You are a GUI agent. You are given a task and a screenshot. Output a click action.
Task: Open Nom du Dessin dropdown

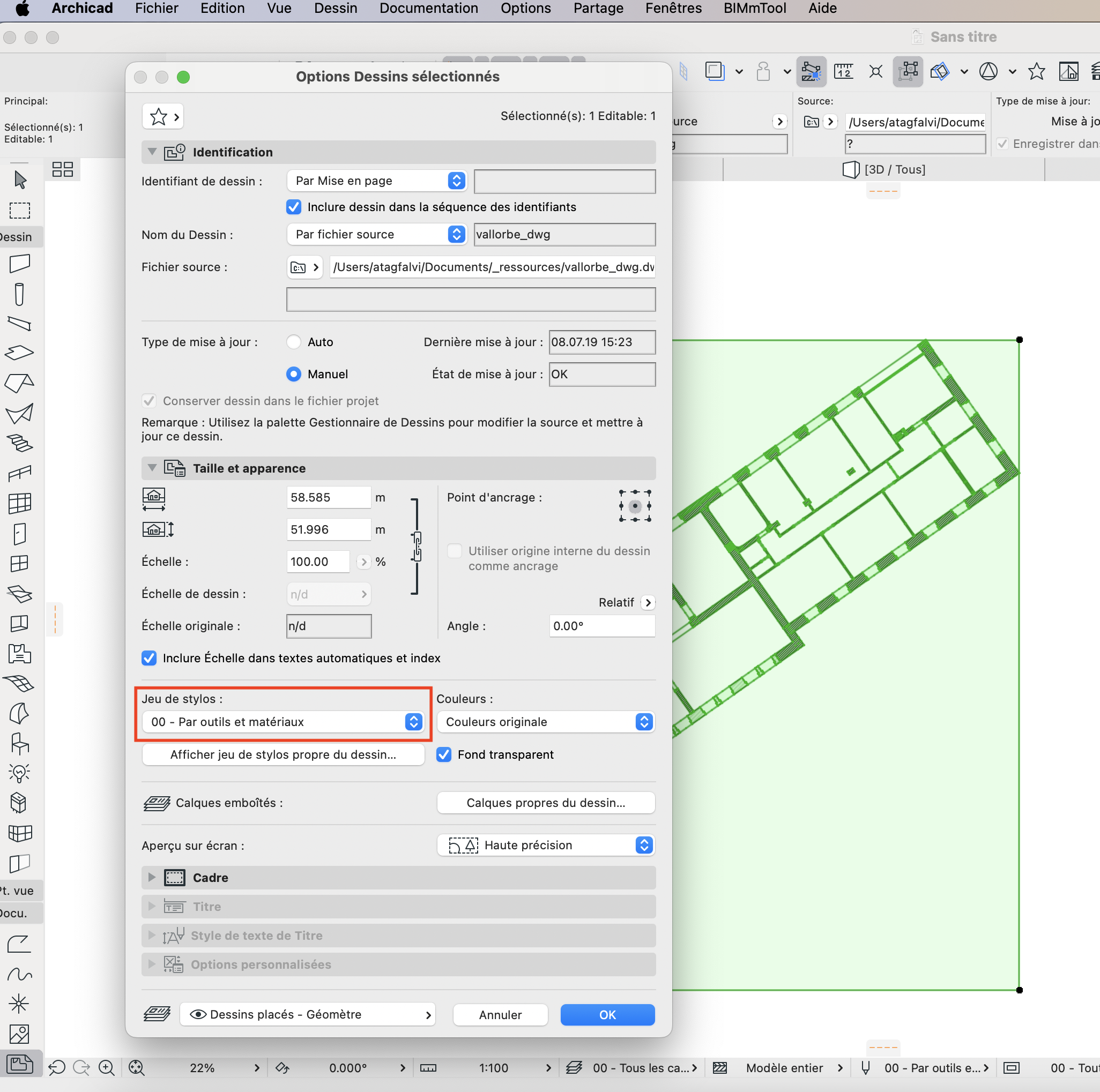click(x=377, y=235)
